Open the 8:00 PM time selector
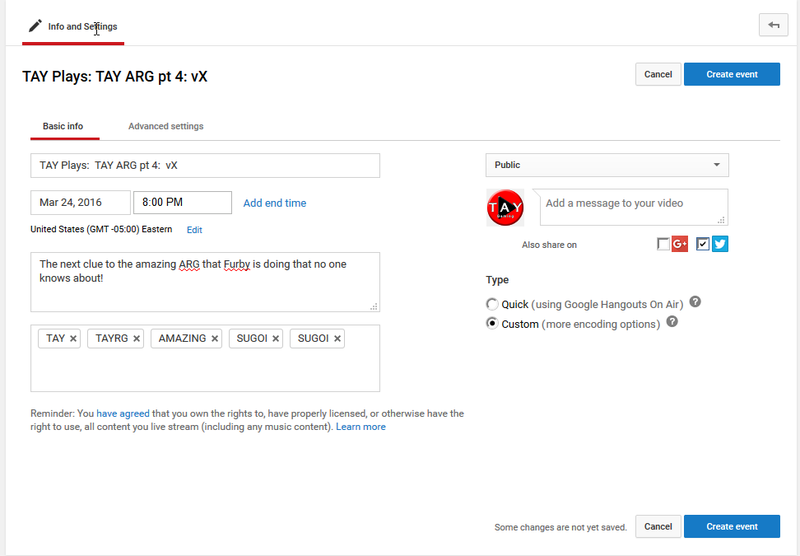800x556 pixels. pyautogui.click(x=182, y=203)
